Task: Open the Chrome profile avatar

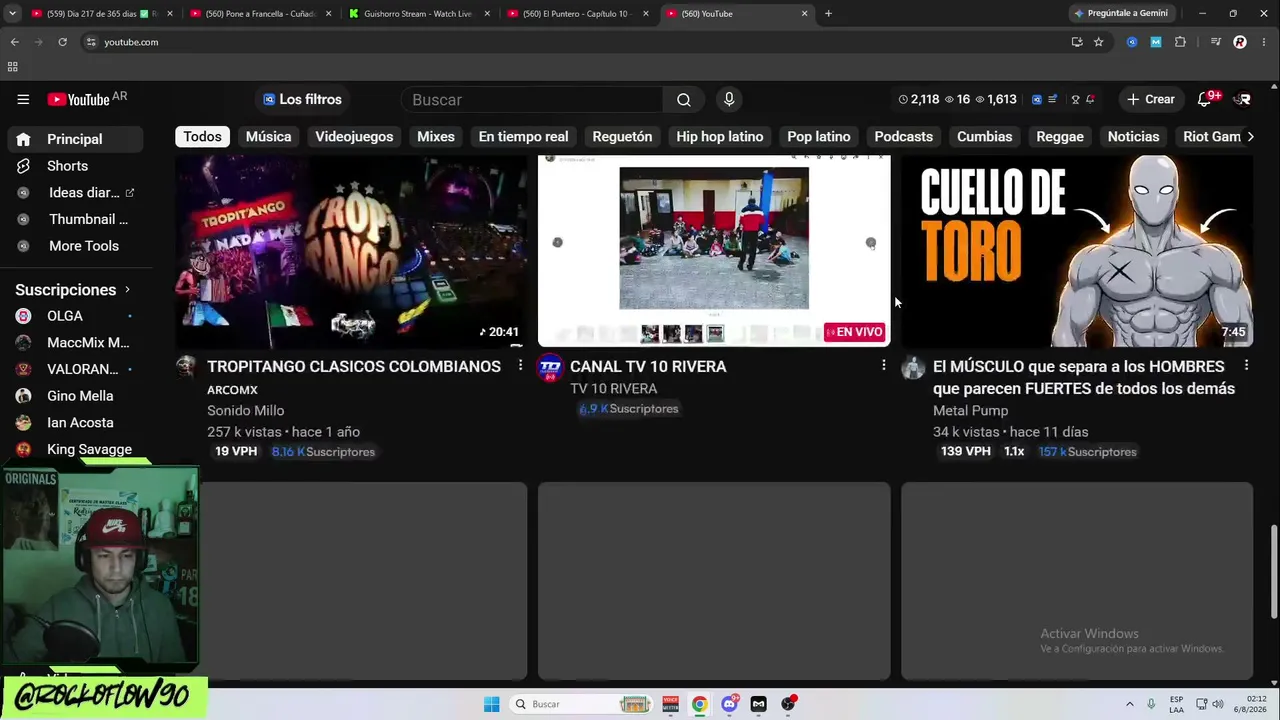Action: click(x=1240, y=42)
